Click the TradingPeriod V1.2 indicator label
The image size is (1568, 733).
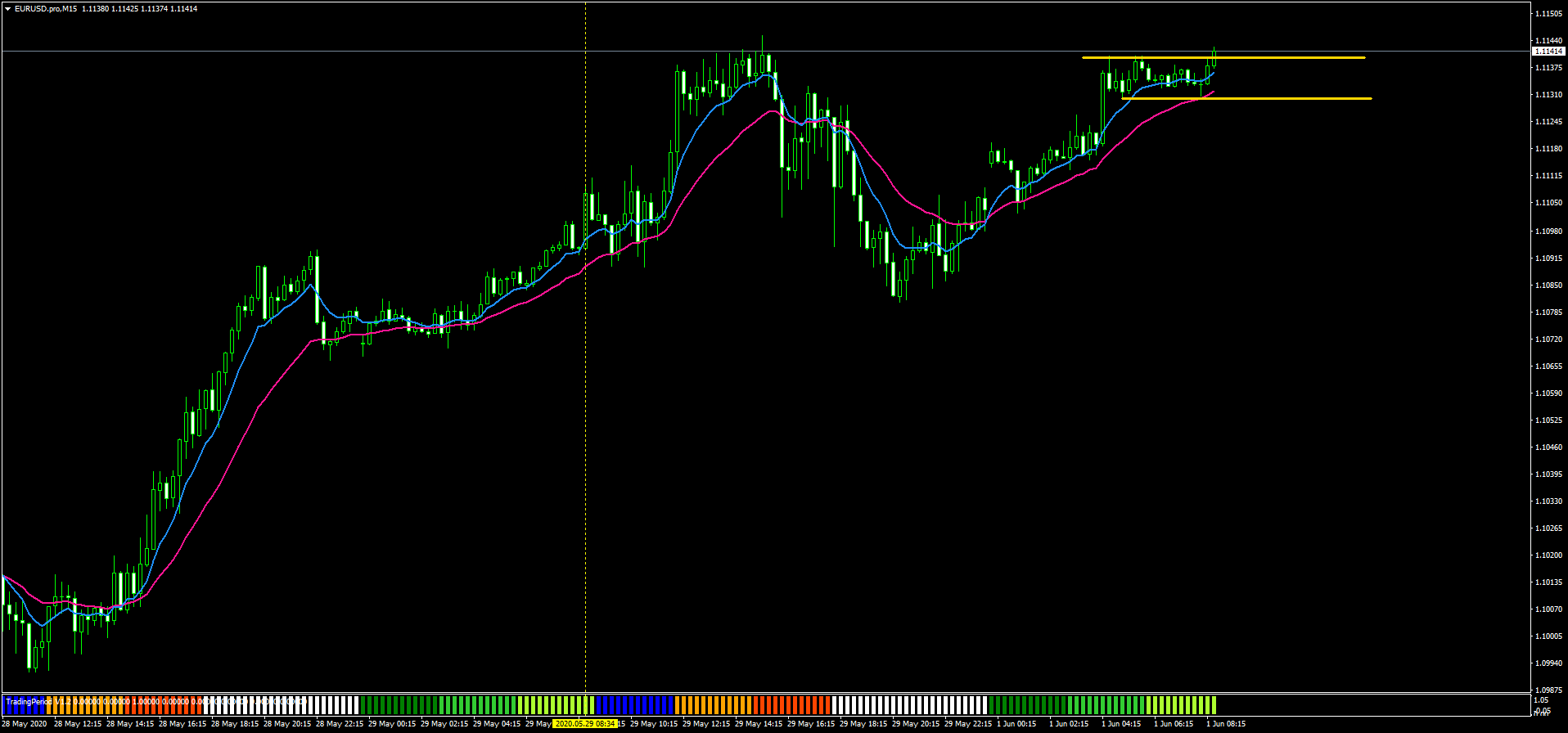(39, 702)
